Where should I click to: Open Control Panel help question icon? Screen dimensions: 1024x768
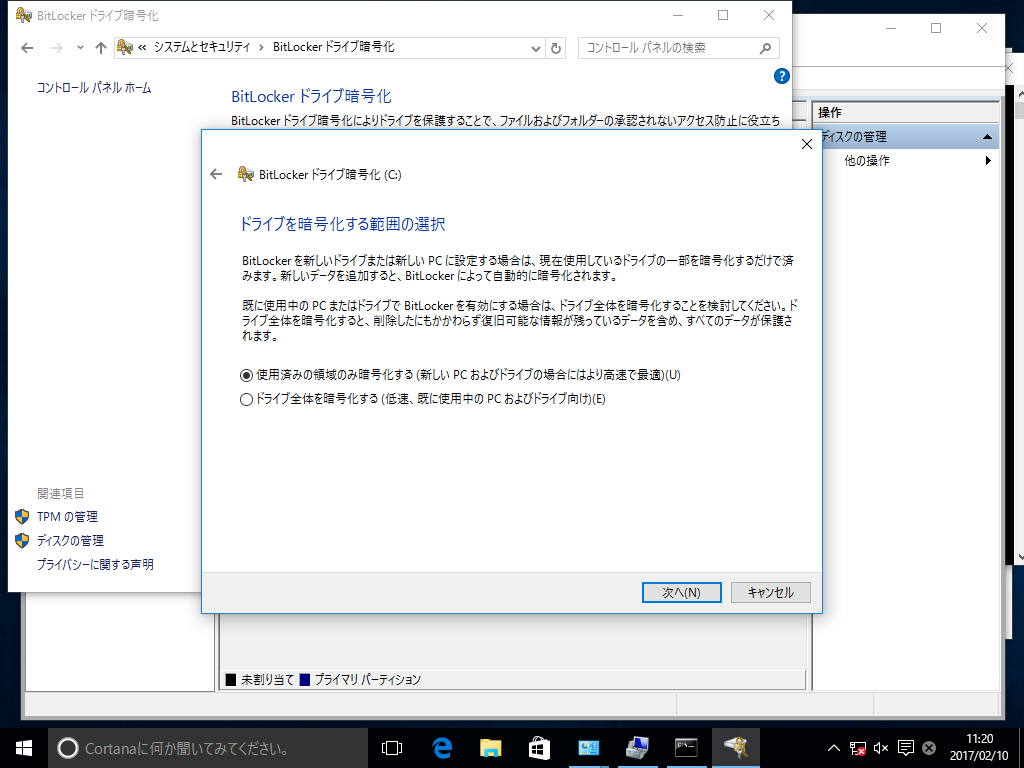pyautogui.click(x=782, y=76)
